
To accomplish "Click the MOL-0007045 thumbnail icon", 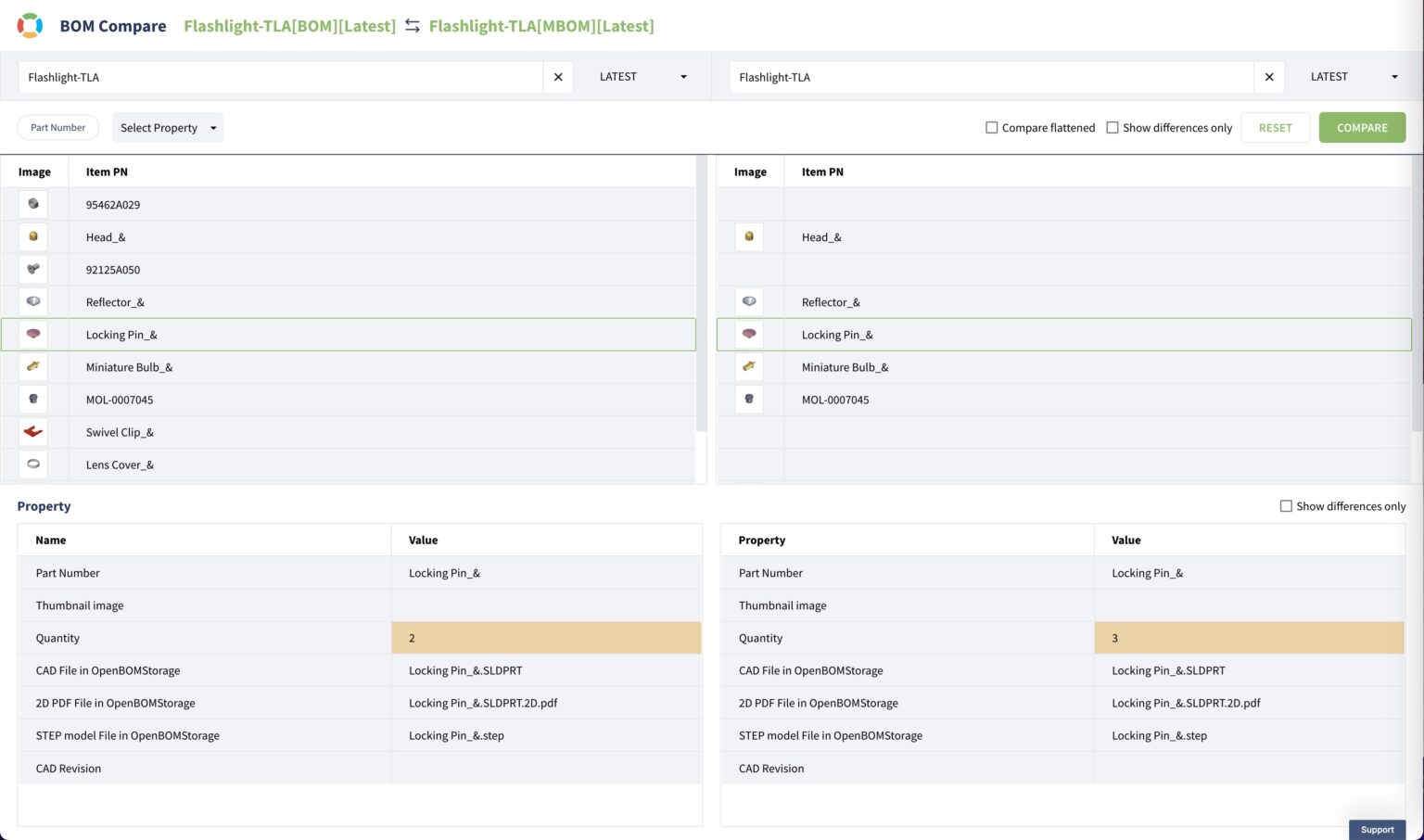I will coord(32,399).
